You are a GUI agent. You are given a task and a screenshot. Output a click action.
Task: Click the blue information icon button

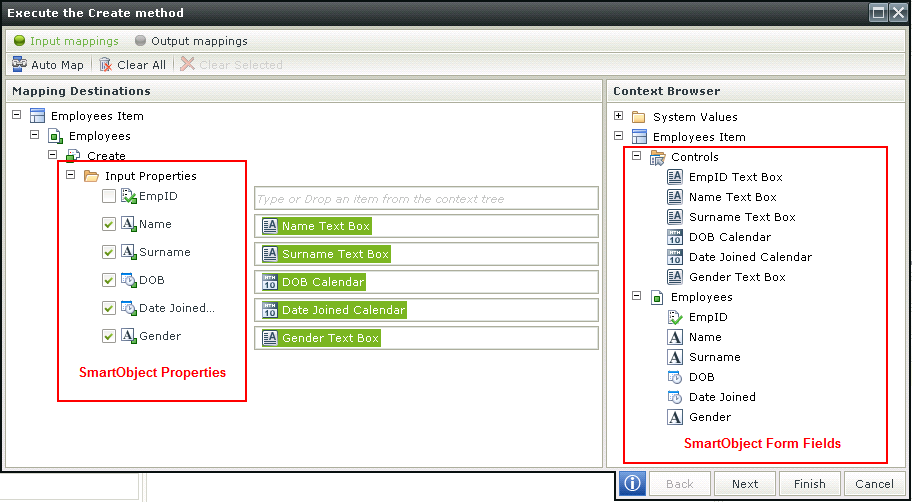[x=632, y=483]
